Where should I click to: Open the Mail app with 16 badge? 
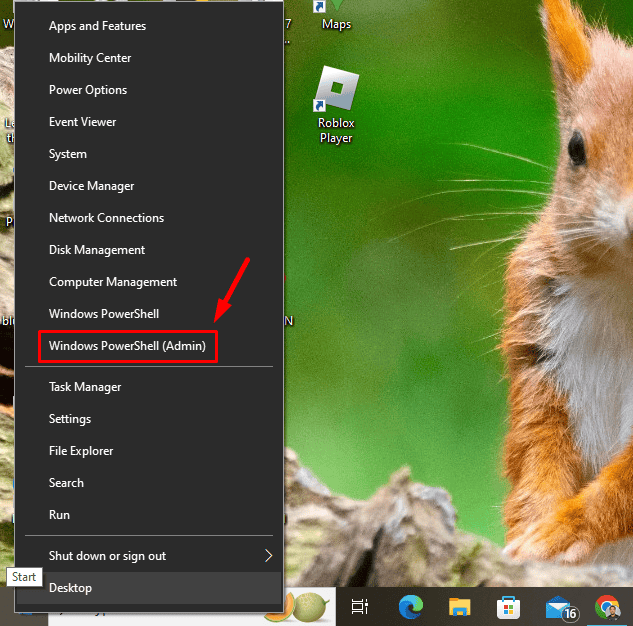(558, 606)
